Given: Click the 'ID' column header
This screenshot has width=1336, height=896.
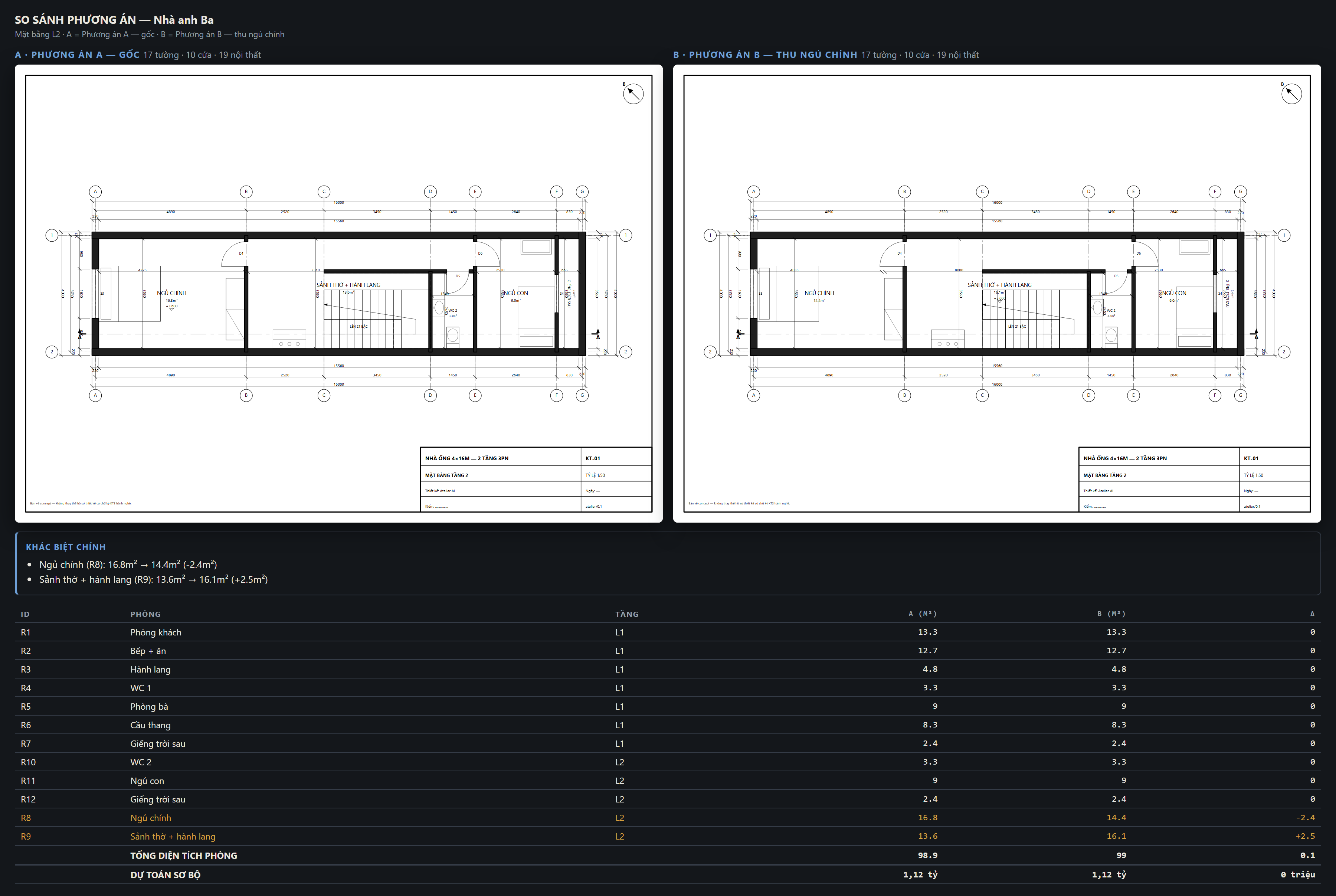Looking at the screenshot, I should click(25, 614).
